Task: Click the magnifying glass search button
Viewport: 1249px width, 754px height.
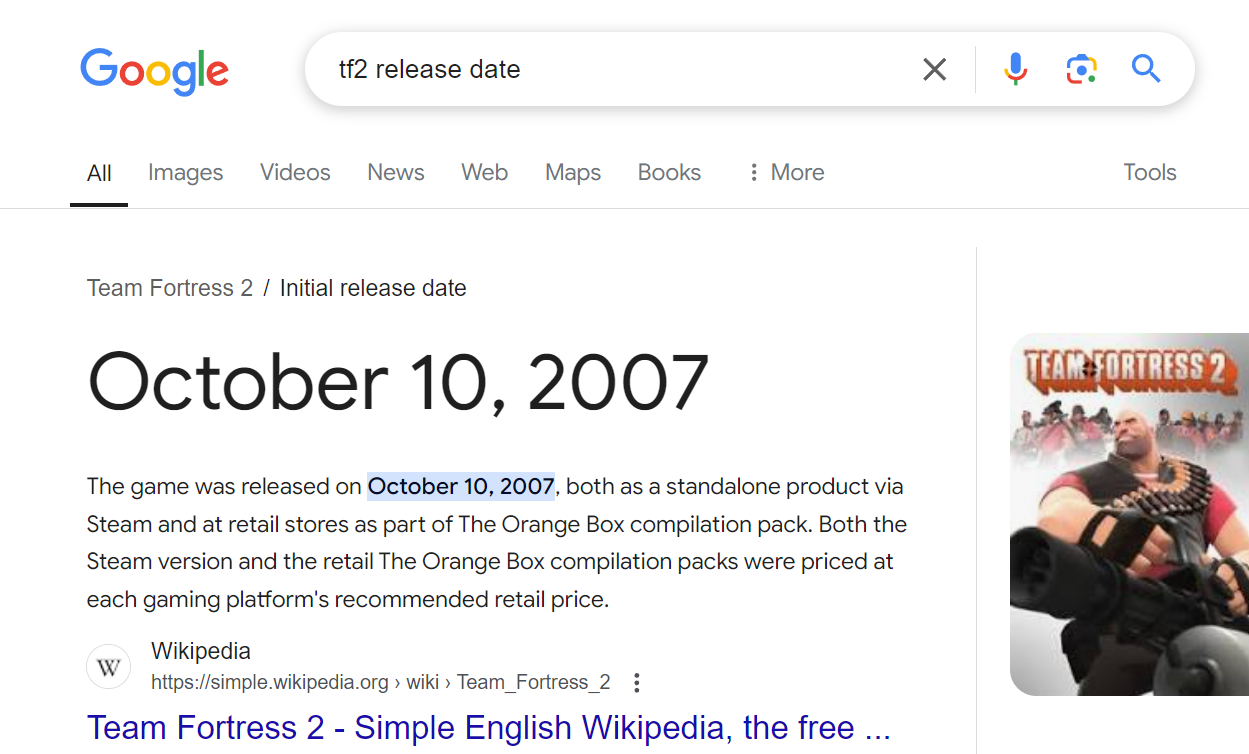Action: coord(1146,69)
